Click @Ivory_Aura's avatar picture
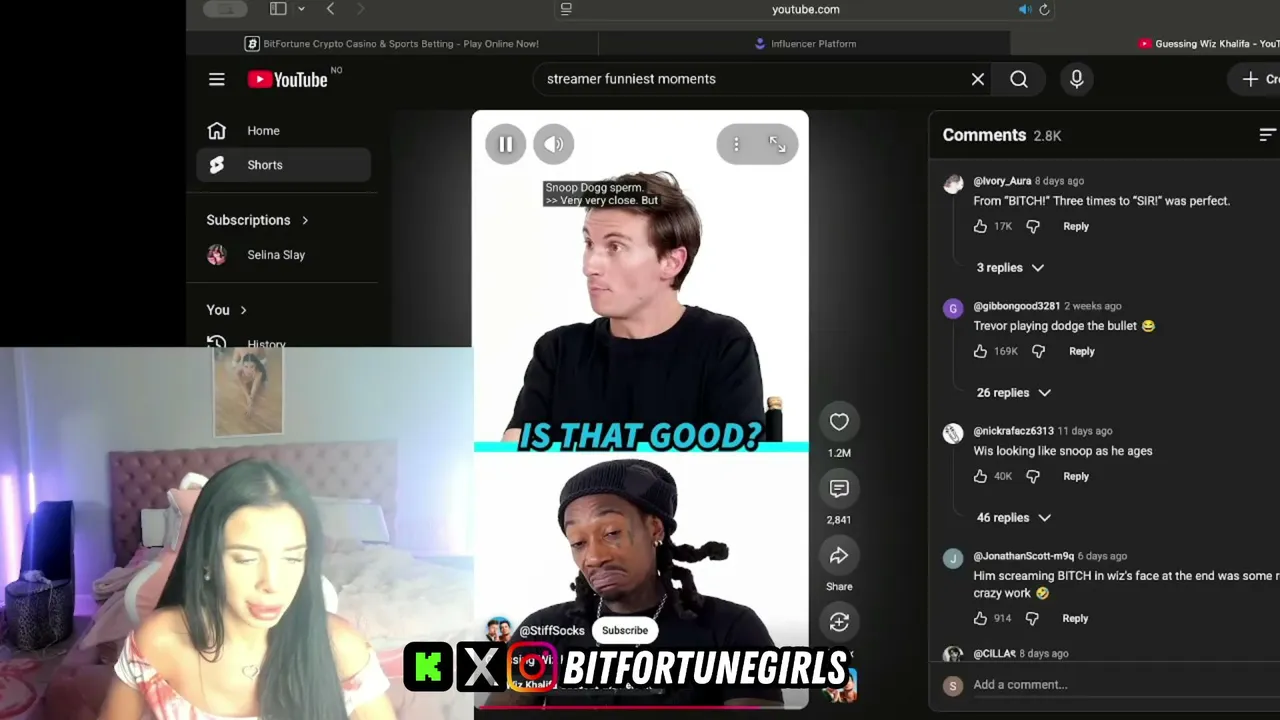 click(953, 184)
